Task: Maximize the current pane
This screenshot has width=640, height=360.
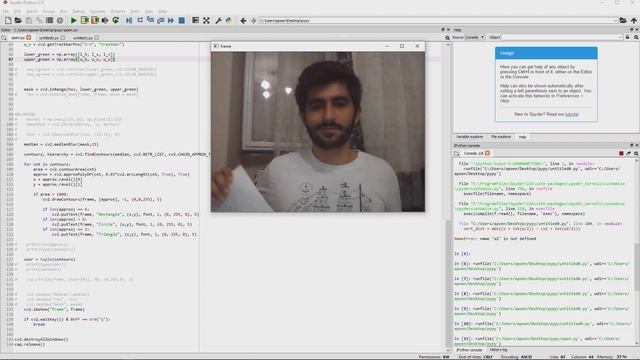Action: [x=196, y=20]
